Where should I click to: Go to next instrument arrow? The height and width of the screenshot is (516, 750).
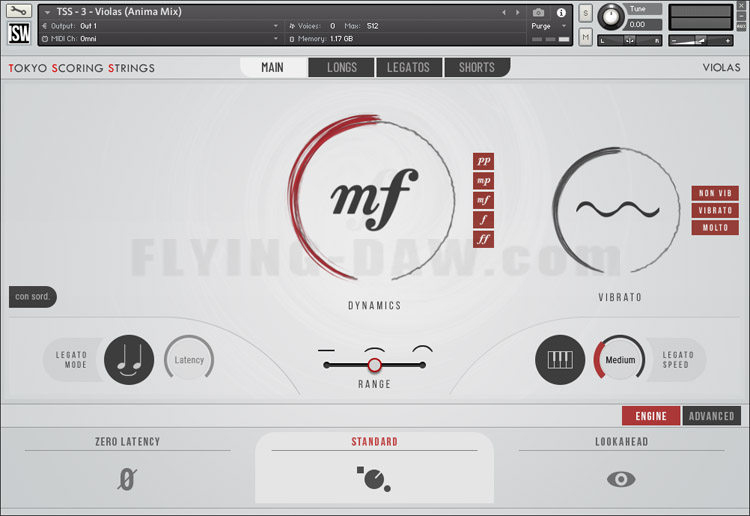pyautogui.click(x=518, y=12)
